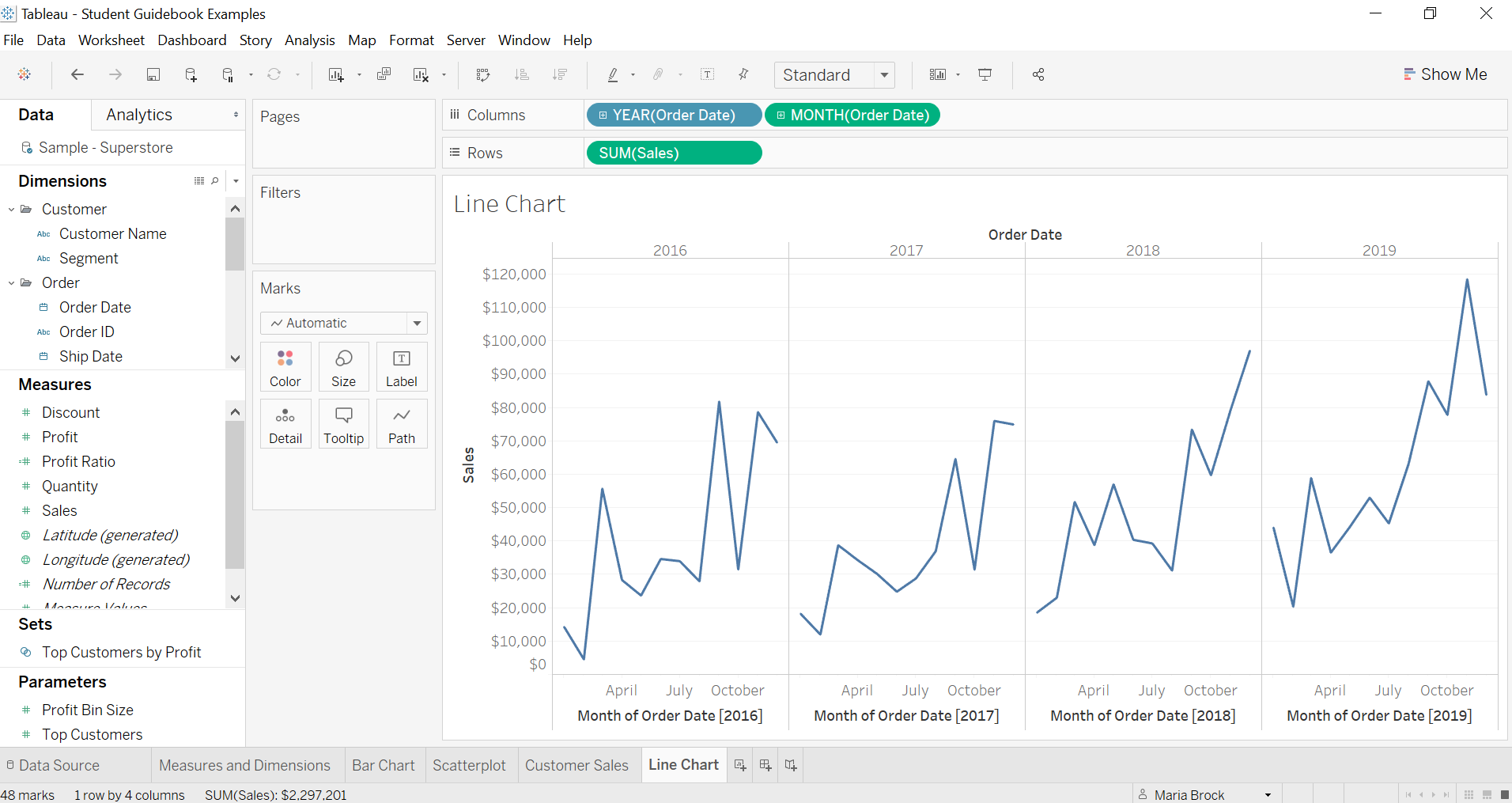Viewport: 1512px width, 803px height.
Task: Select the Color shelf on the Marks card
Action: pyautogui.click(x=285, y=366)
